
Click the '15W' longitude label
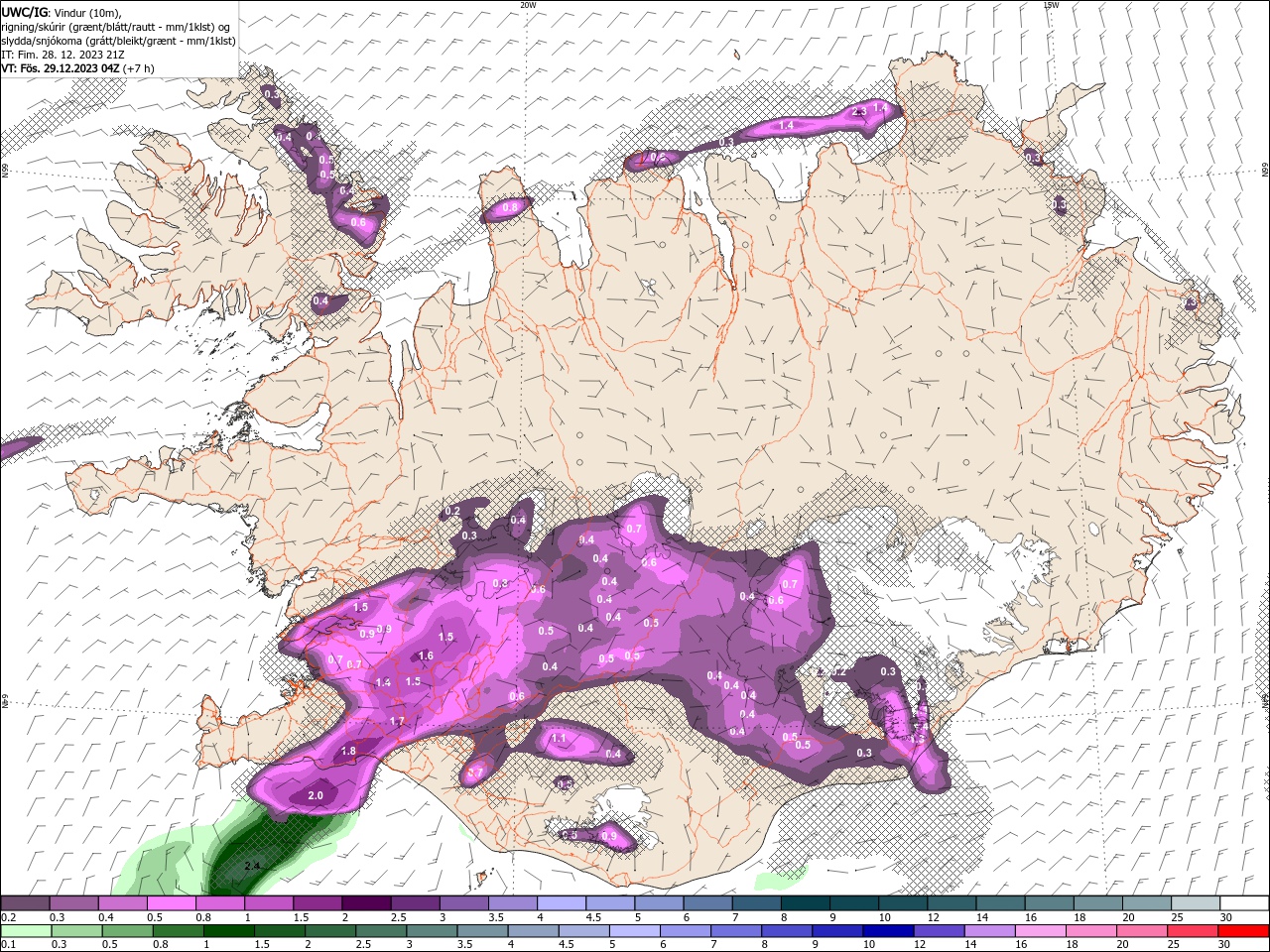coord(1051,5)
